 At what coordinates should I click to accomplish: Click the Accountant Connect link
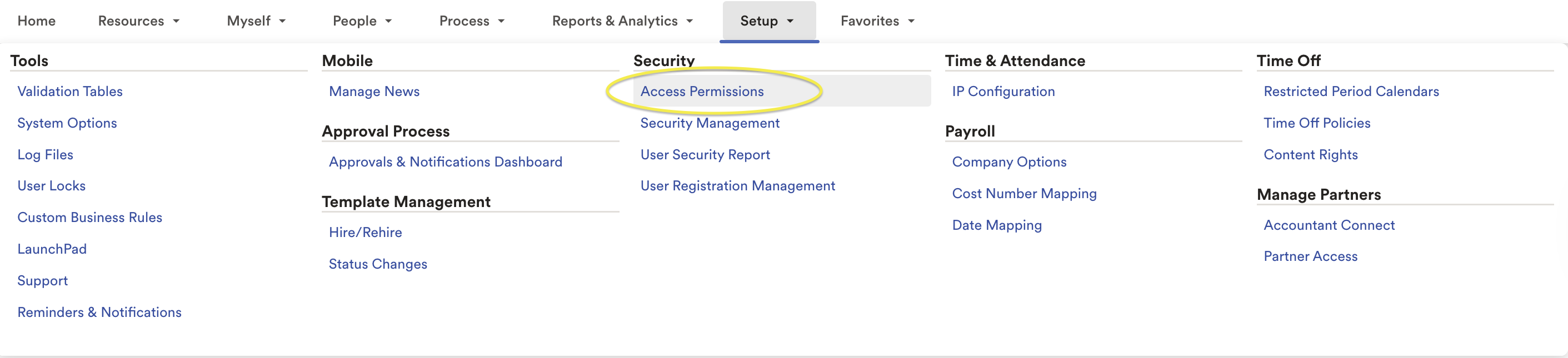(1329, 225)
